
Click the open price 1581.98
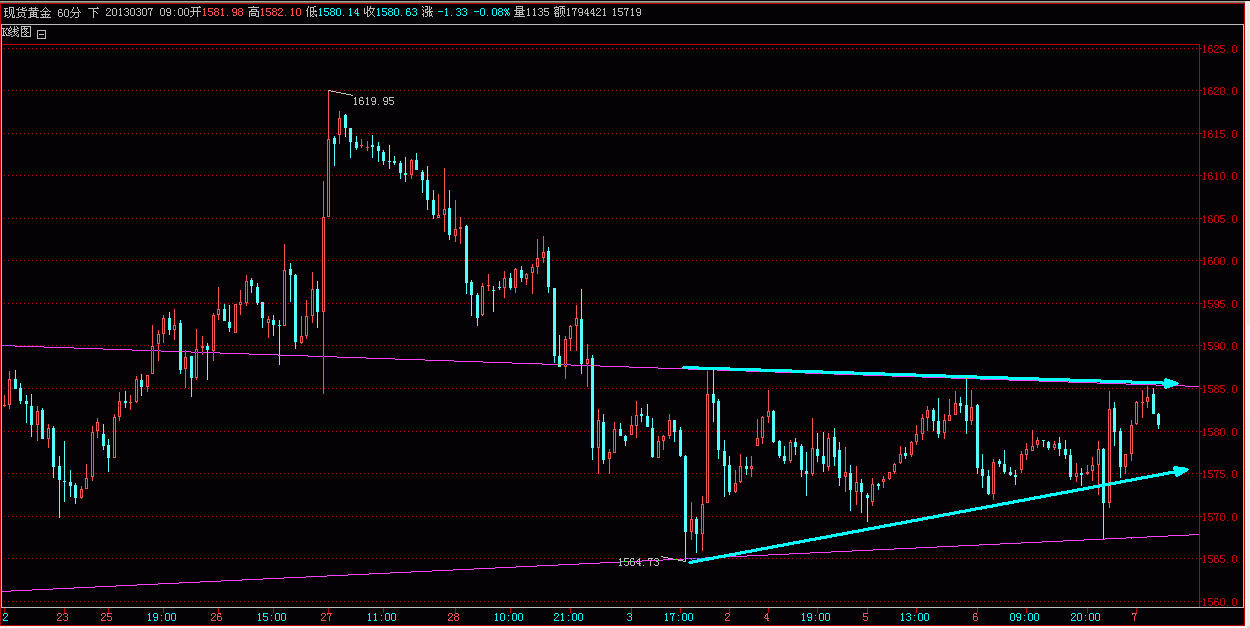224,12
